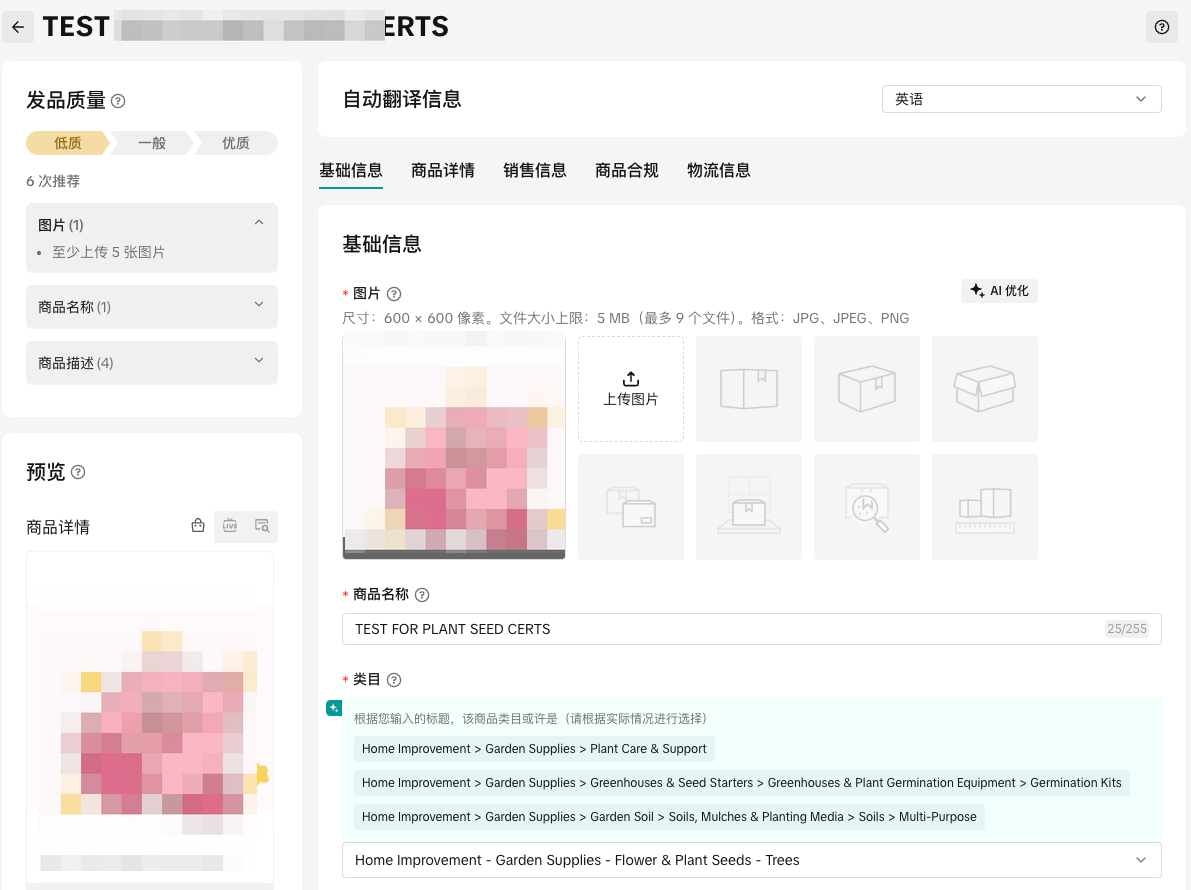Click the back arrow button
This screenshot has height=890, width=1191.
pyautogui.click(x=18, y=27)
